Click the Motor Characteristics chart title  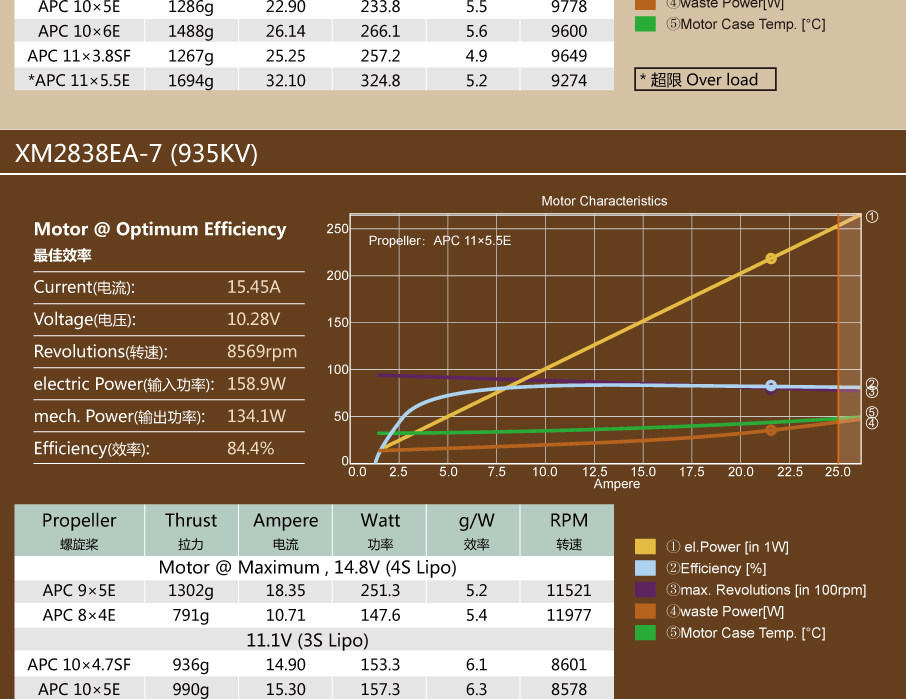[x=604, y=201]
